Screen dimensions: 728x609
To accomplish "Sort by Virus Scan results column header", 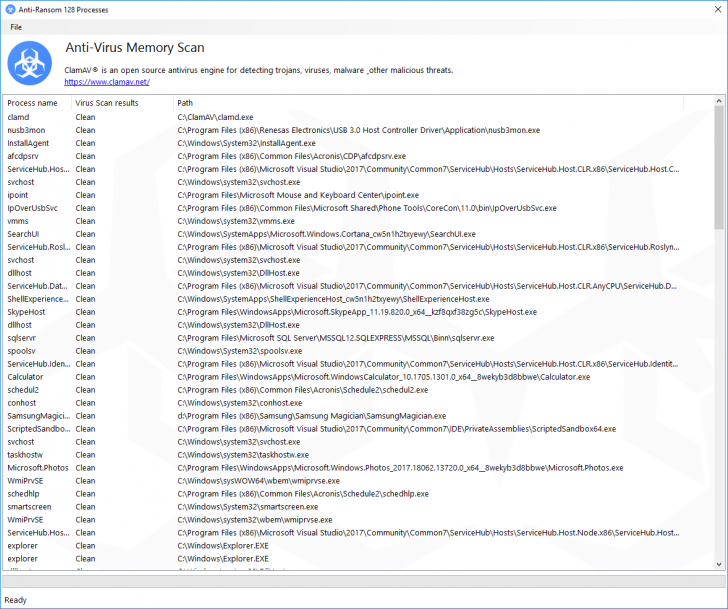I will point(122,103).
